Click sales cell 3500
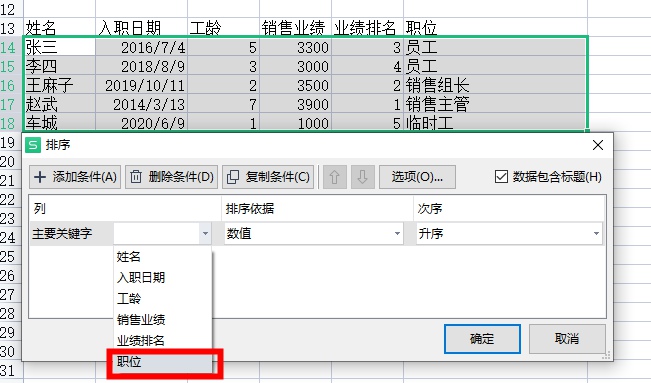 pyautogui.click(x=296, y=85)
